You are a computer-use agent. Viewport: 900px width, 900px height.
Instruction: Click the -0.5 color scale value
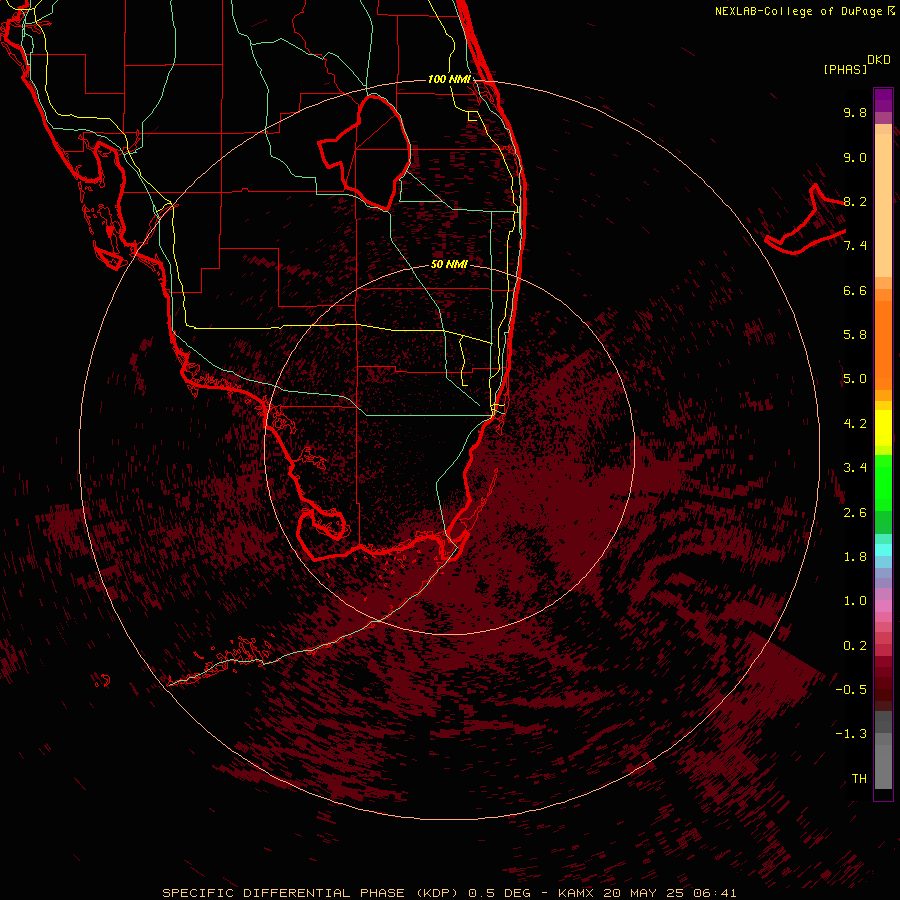(x=851, y=690)
